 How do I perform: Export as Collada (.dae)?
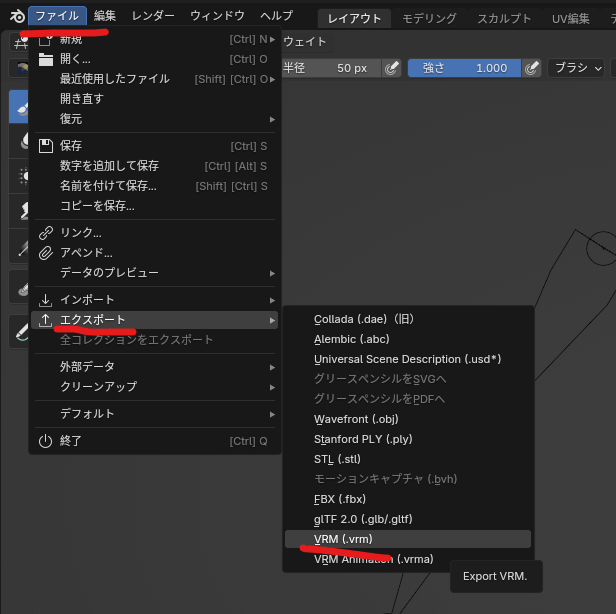click(x=408, y=319)
